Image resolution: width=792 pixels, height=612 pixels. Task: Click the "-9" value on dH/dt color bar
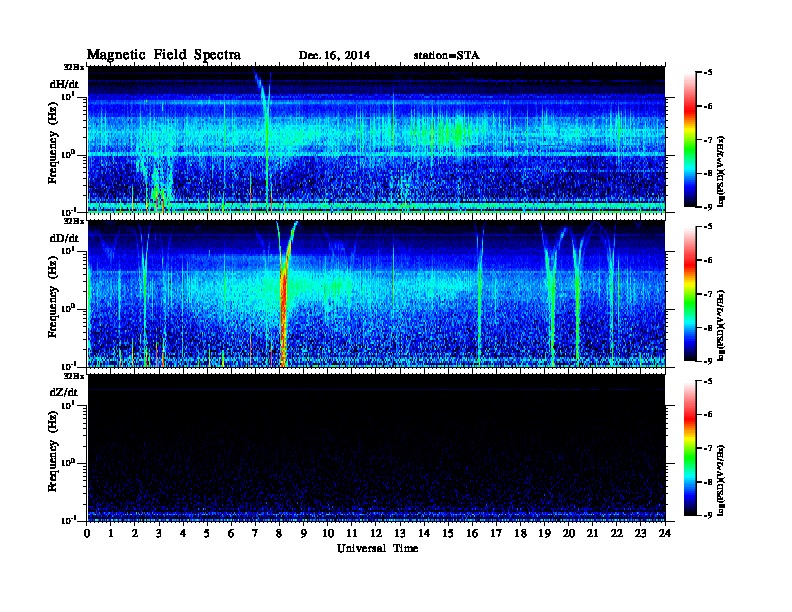click(x=708, y=207)
